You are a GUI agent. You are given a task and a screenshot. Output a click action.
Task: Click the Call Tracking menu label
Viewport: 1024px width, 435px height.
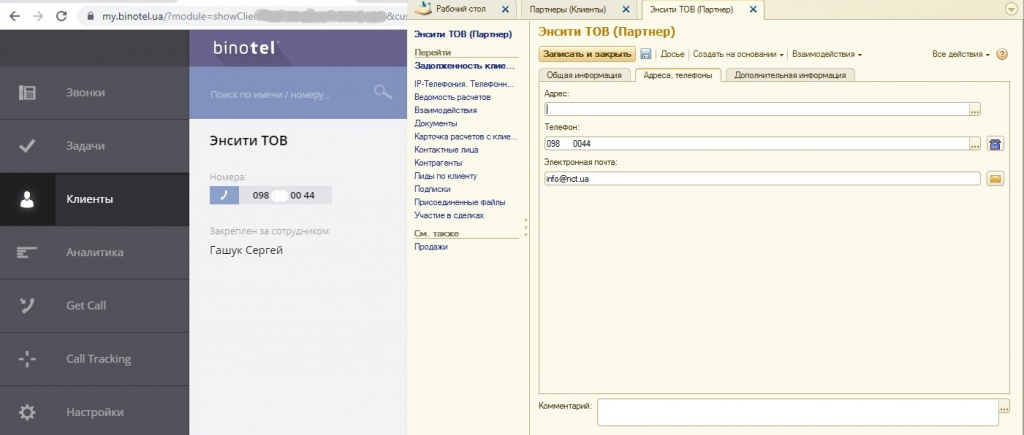coord(98,359)
